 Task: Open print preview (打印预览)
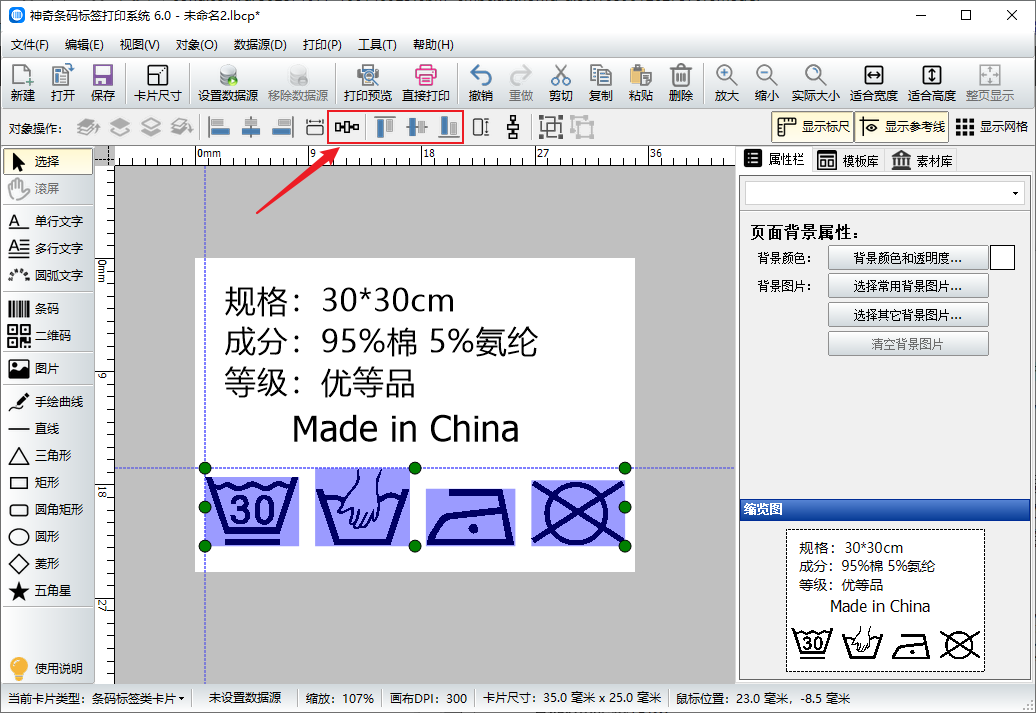[x=367, y=83]
